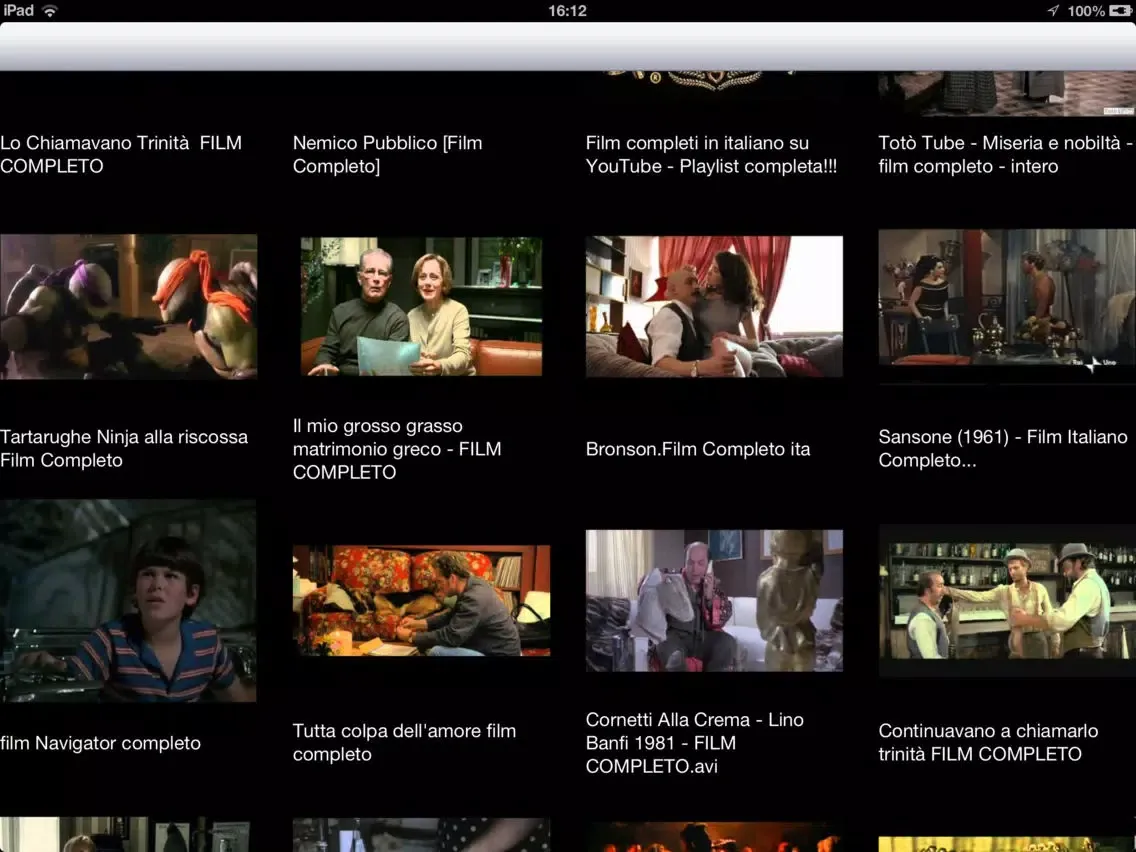Tap 'Cornetti Alla Crema - Lino Banfi 1981' title
The height and width of the screenshot is (852, 1136).
point(695,743)
